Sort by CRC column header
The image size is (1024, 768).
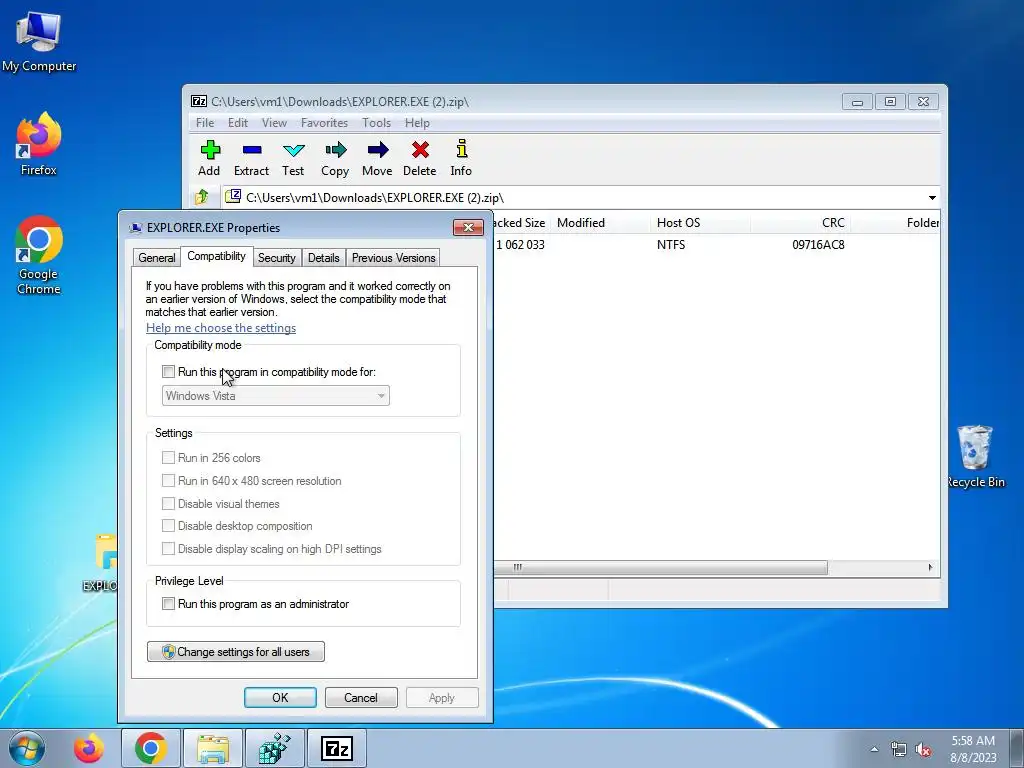[x=801, y=223]
